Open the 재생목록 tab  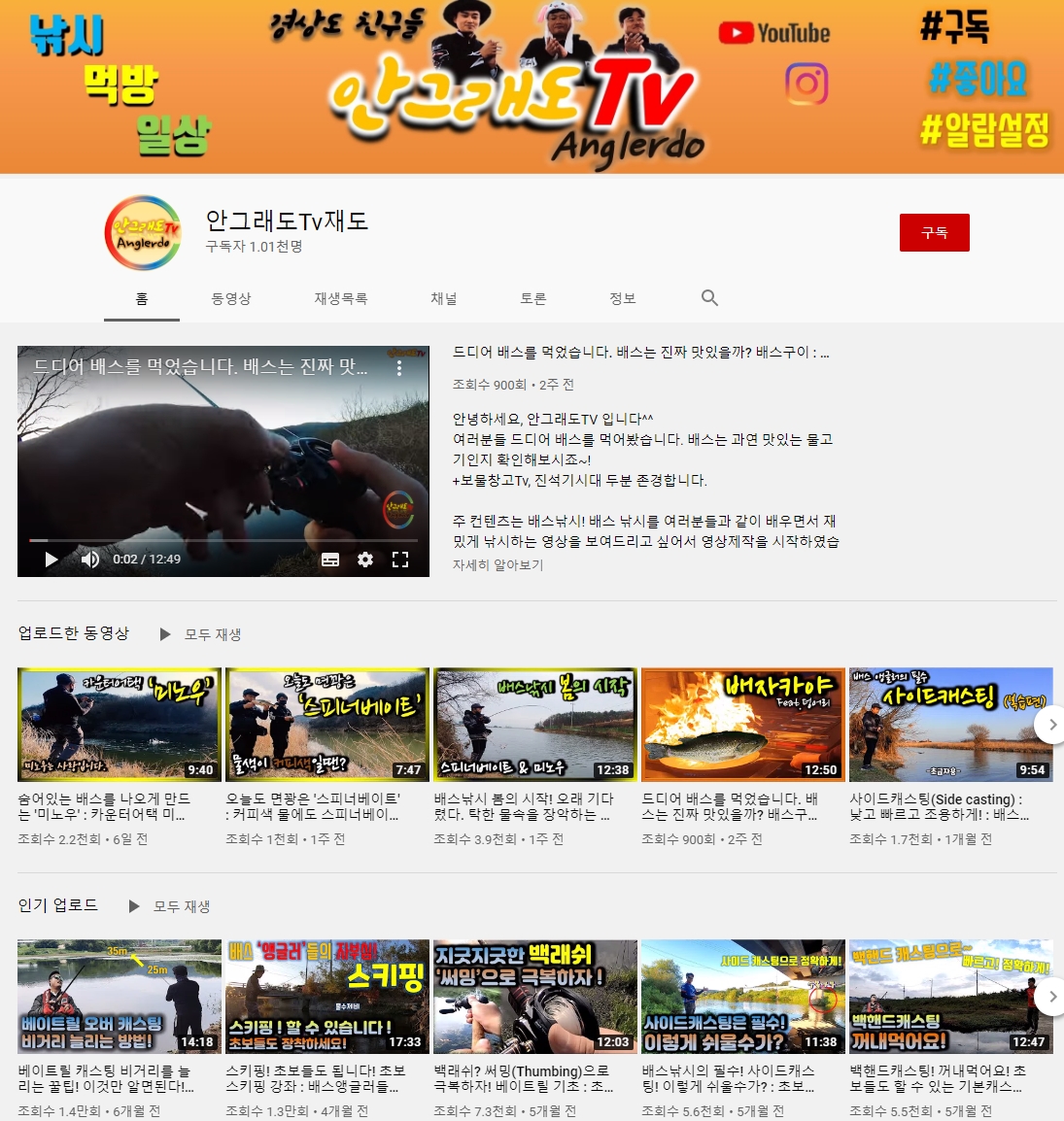(x=341, y=298)
